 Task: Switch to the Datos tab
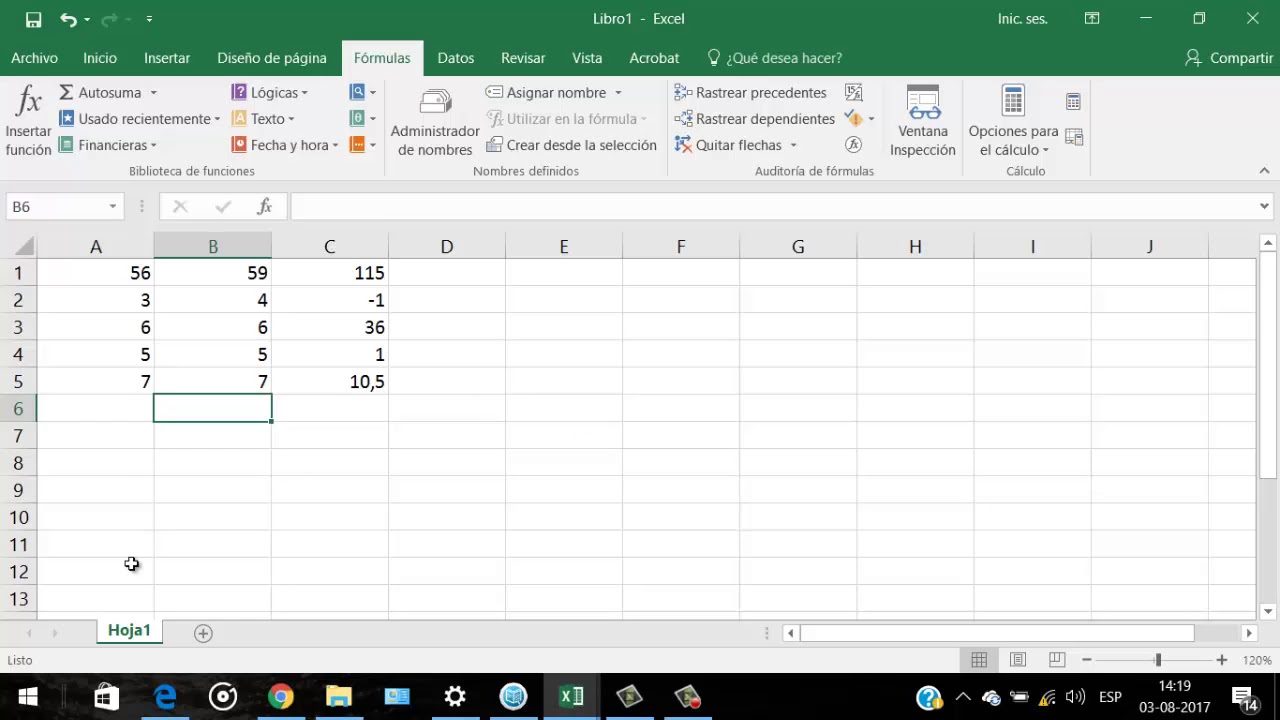456,58
